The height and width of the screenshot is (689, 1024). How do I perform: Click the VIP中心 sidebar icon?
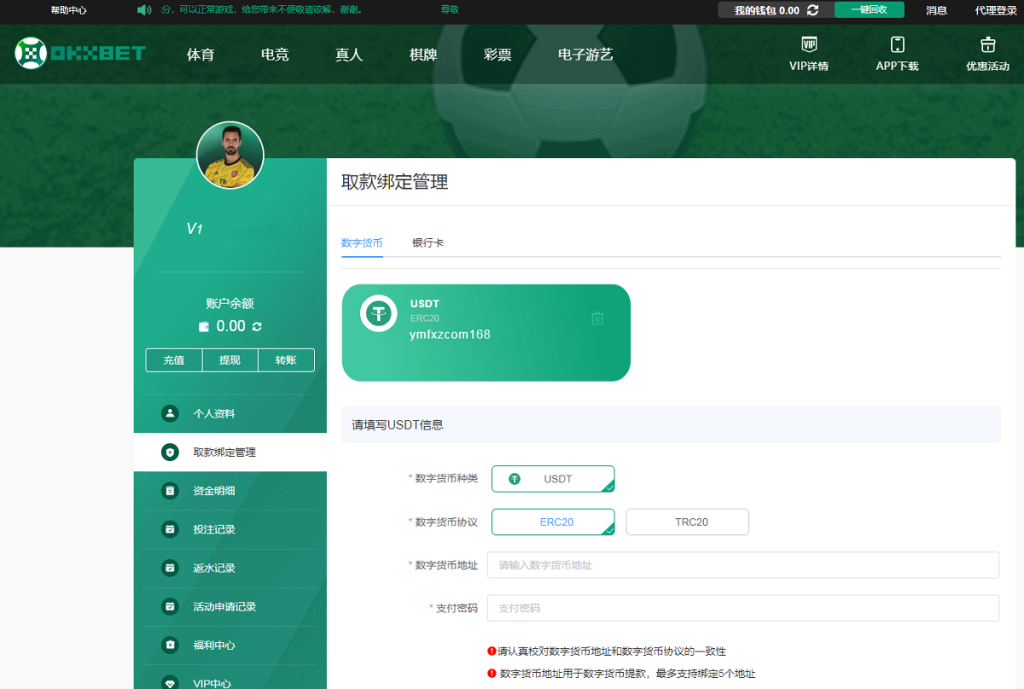pyautogui.click(x=169, y=683)
